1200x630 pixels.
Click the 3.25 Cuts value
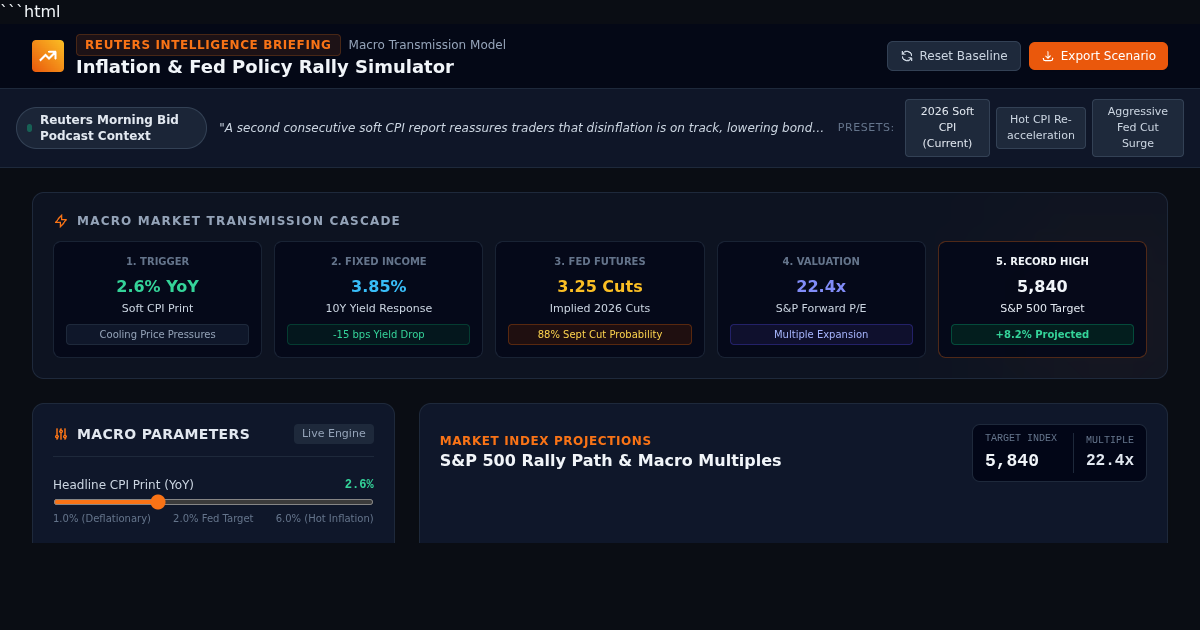pos(600,287)
